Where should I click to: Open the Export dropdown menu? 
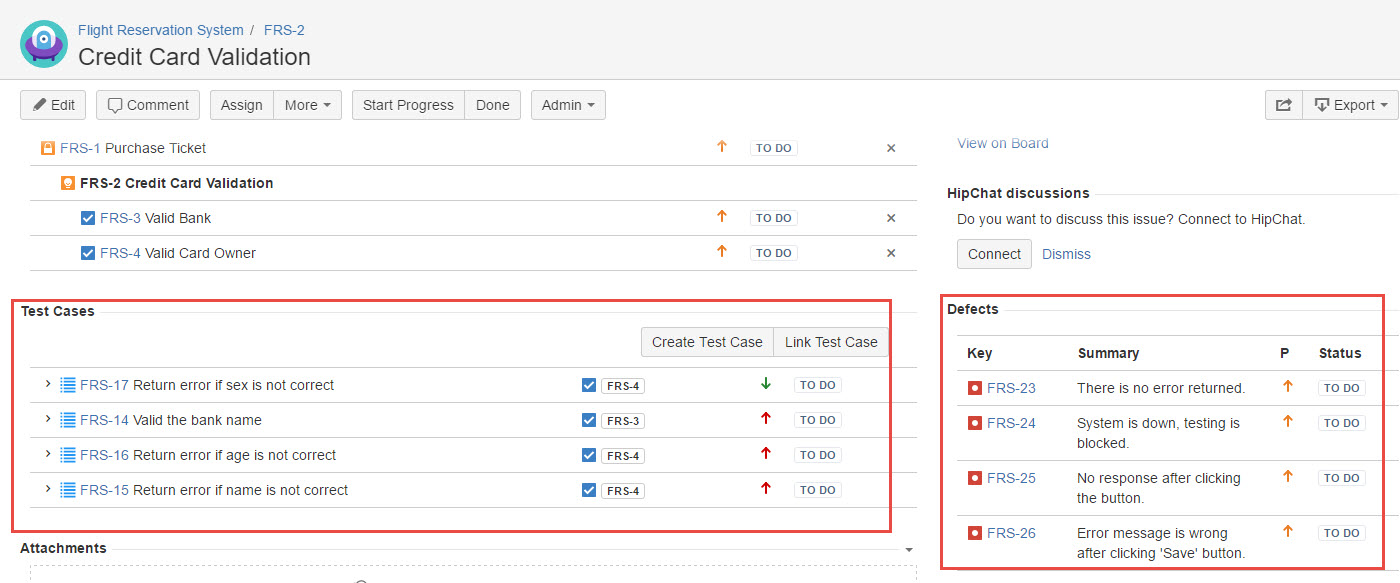(1350, 105)
